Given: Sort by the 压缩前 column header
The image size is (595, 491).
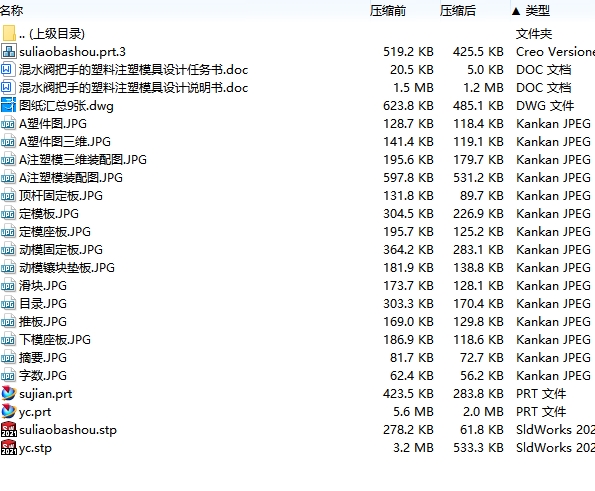Looking at the screenshot, I should tap(388, 11).
